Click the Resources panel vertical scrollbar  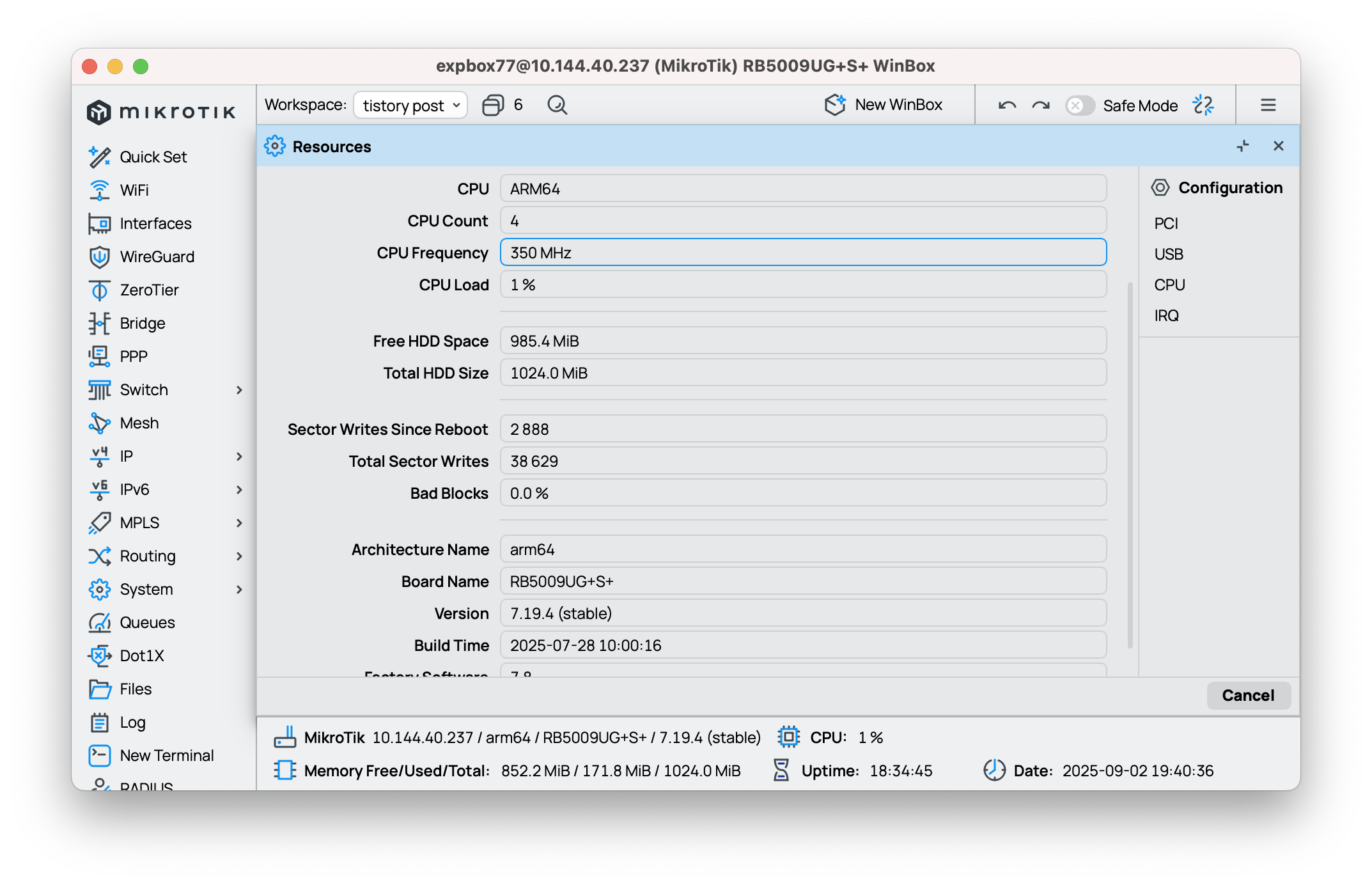(x=1130, y=465)
